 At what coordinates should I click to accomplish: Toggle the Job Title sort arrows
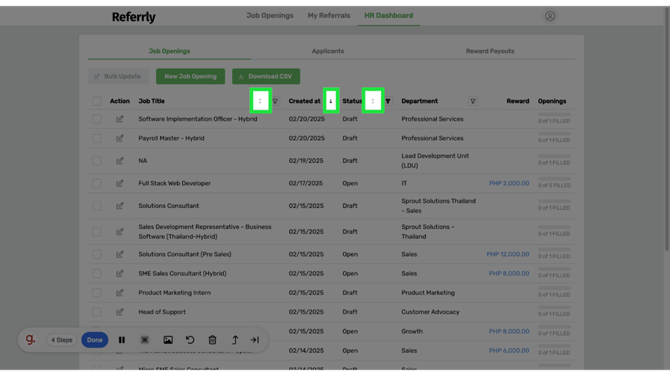pos(260,101)
